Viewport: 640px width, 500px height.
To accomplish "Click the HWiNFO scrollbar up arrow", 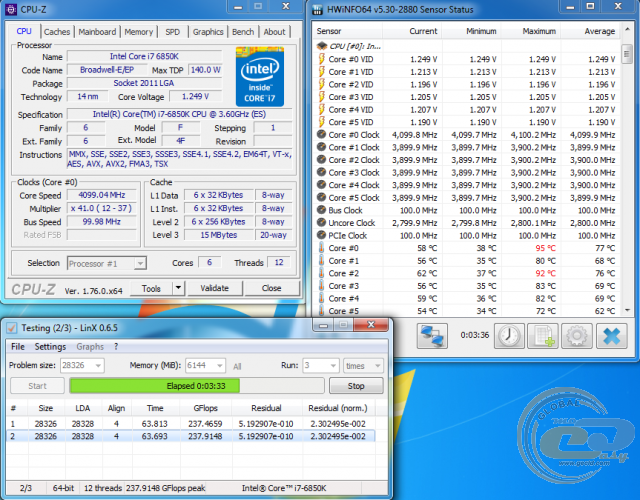I will [627, 30].
